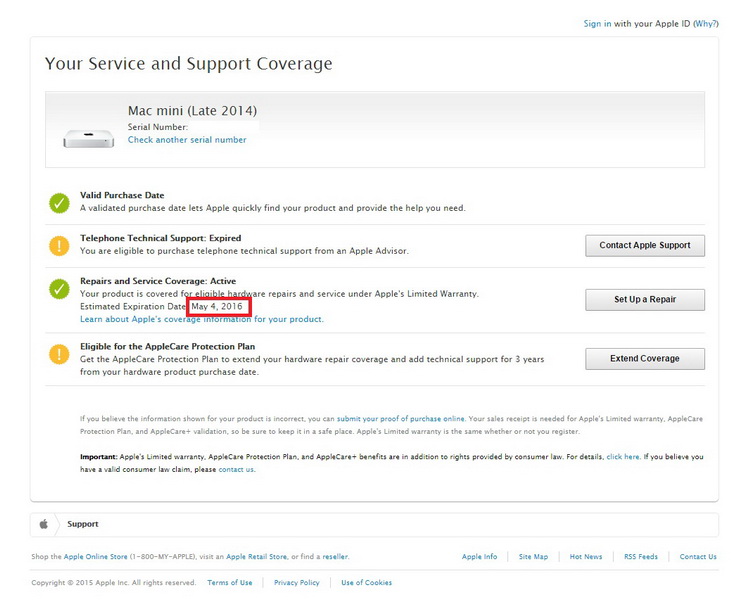750x600 pixels.
Task: Follow the submit your proof of purchase online link
Action: click(x=400, y=418)
